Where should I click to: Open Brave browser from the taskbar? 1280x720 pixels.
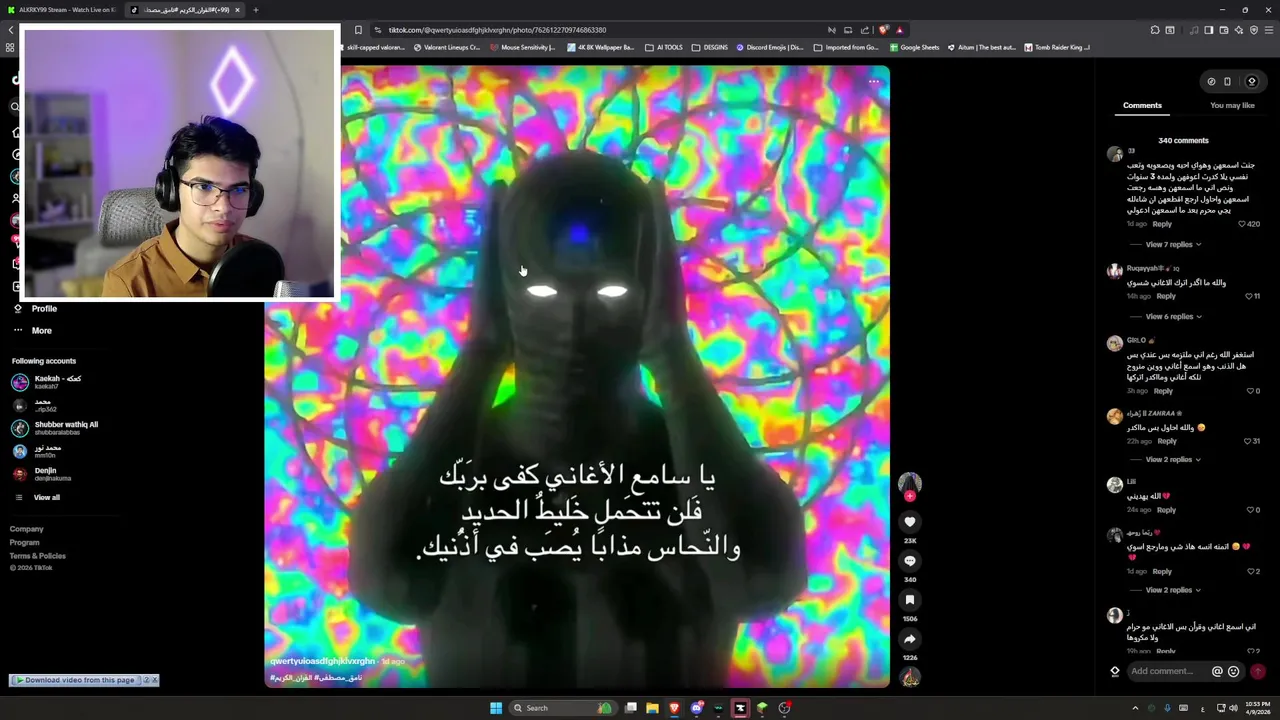tap(674, 708)
